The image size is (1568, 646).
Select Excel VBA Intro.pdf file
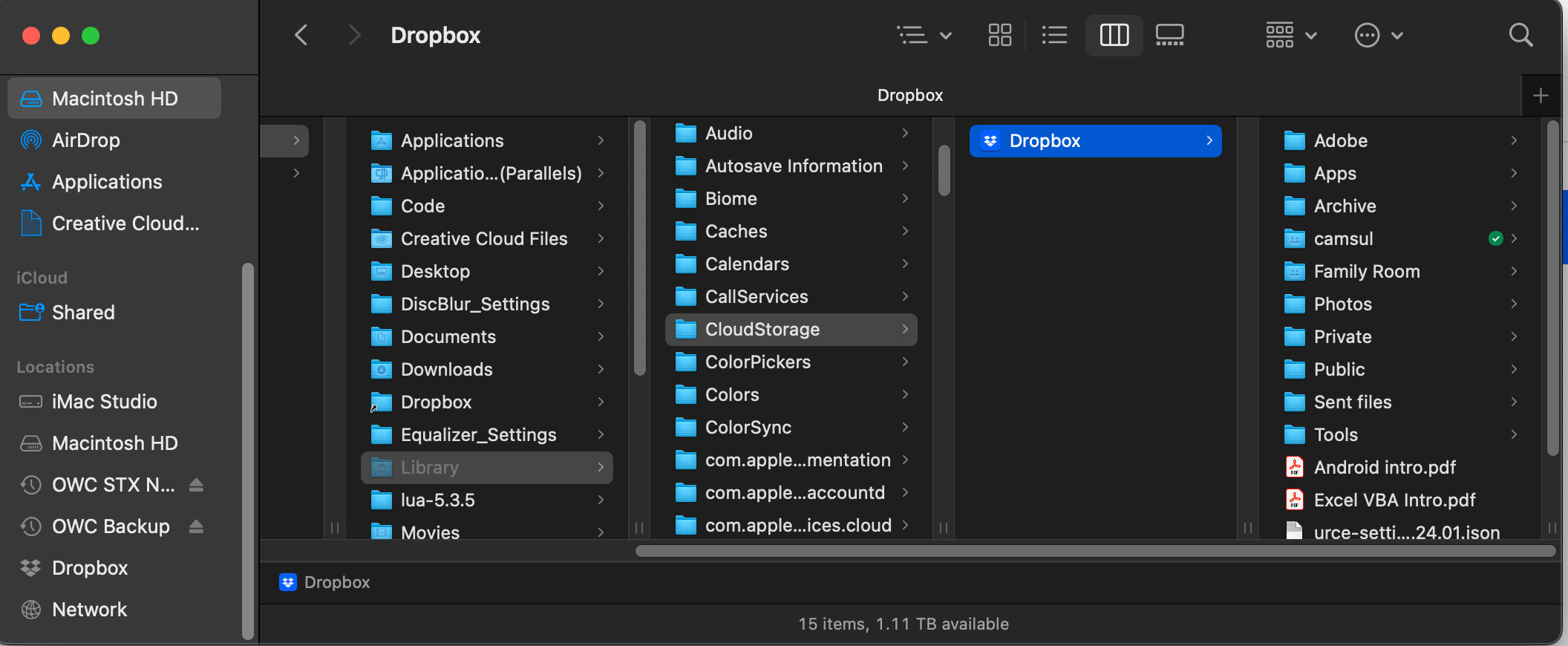(1400, 500)
